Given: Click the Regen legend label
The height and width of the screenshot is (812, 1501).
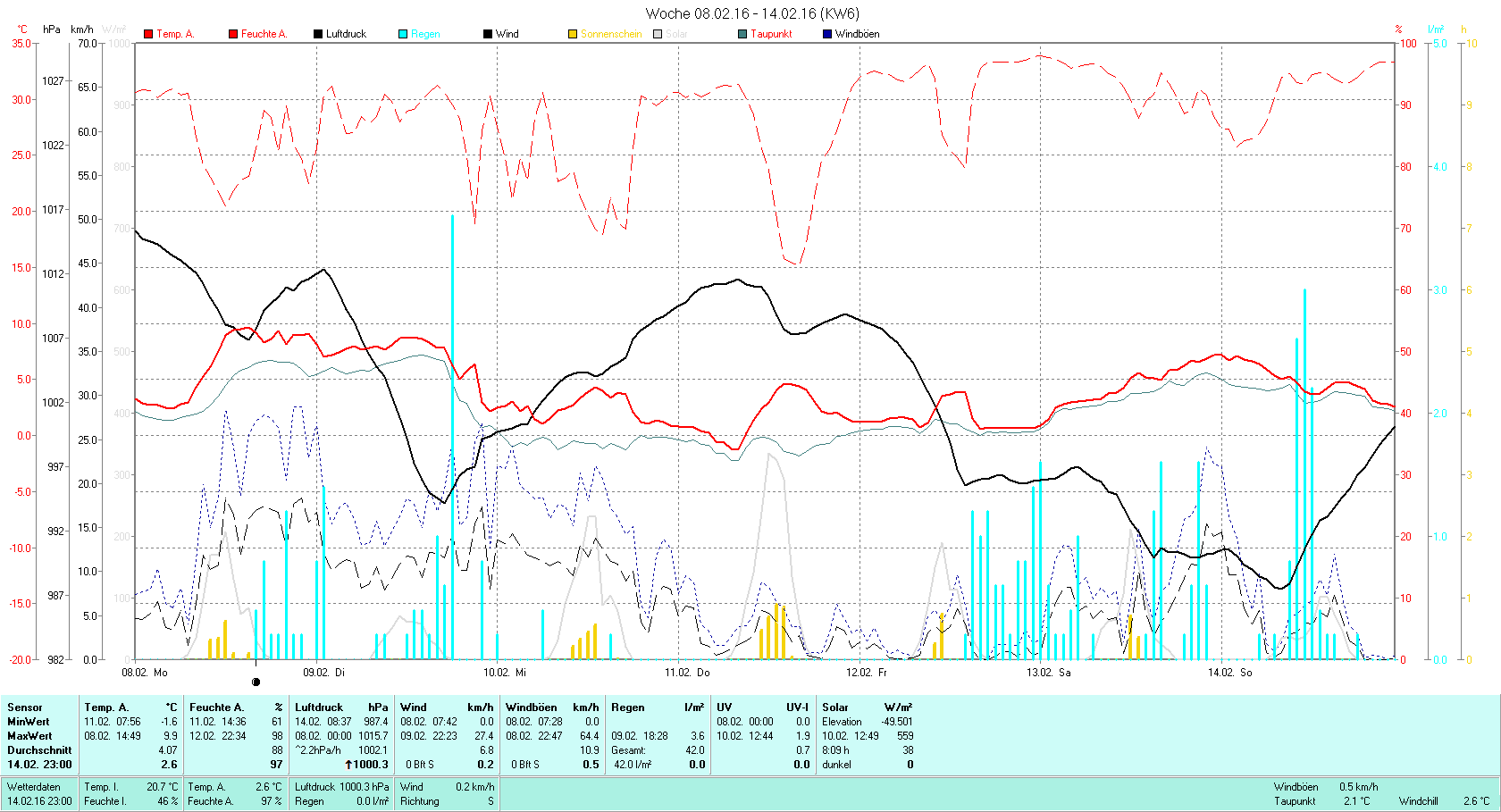Looking at the screenshot, I should pos(425,34).
